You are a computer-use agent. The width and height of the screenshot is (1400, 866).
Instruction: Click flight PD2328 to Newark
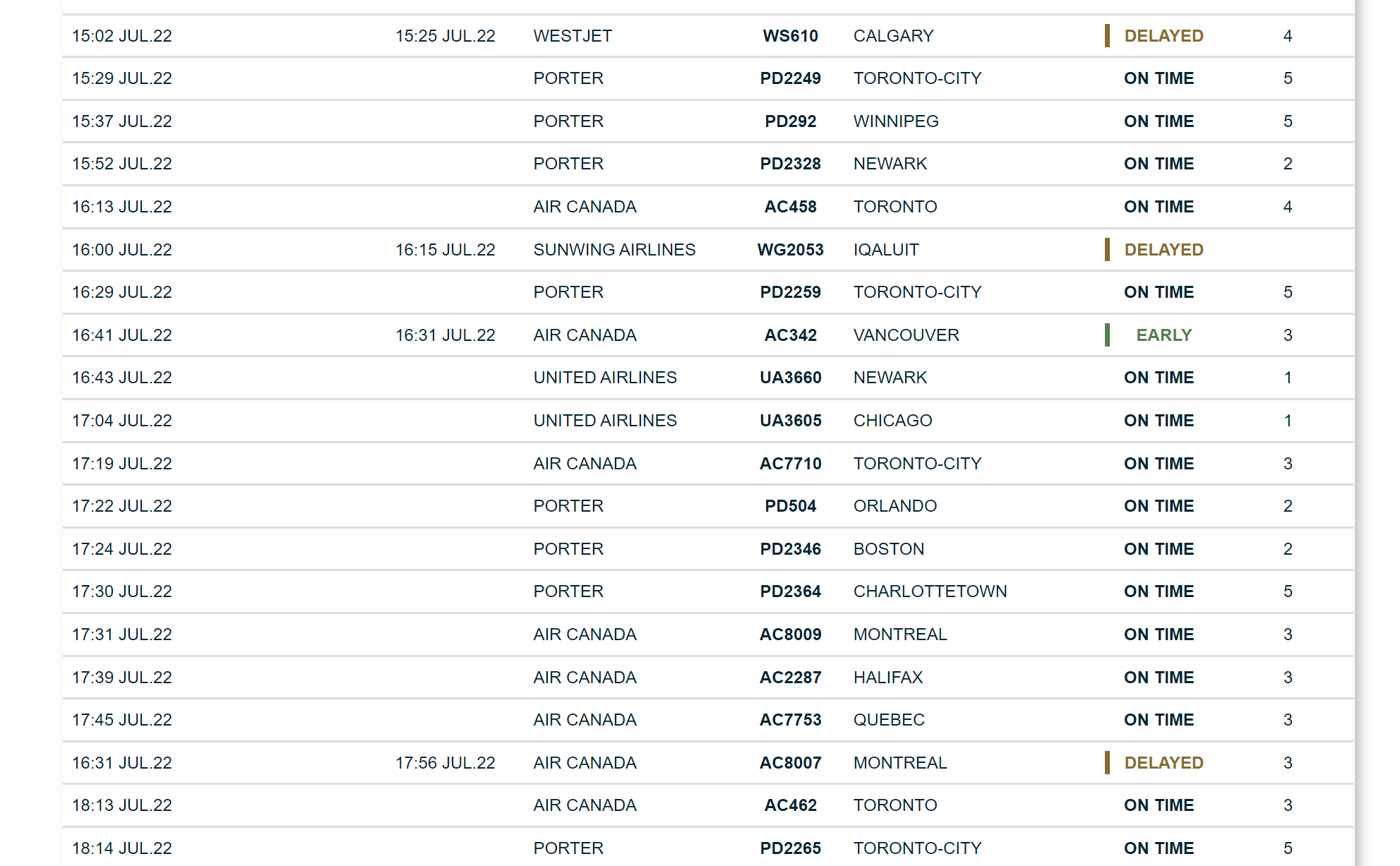click(x=790, y=164)
